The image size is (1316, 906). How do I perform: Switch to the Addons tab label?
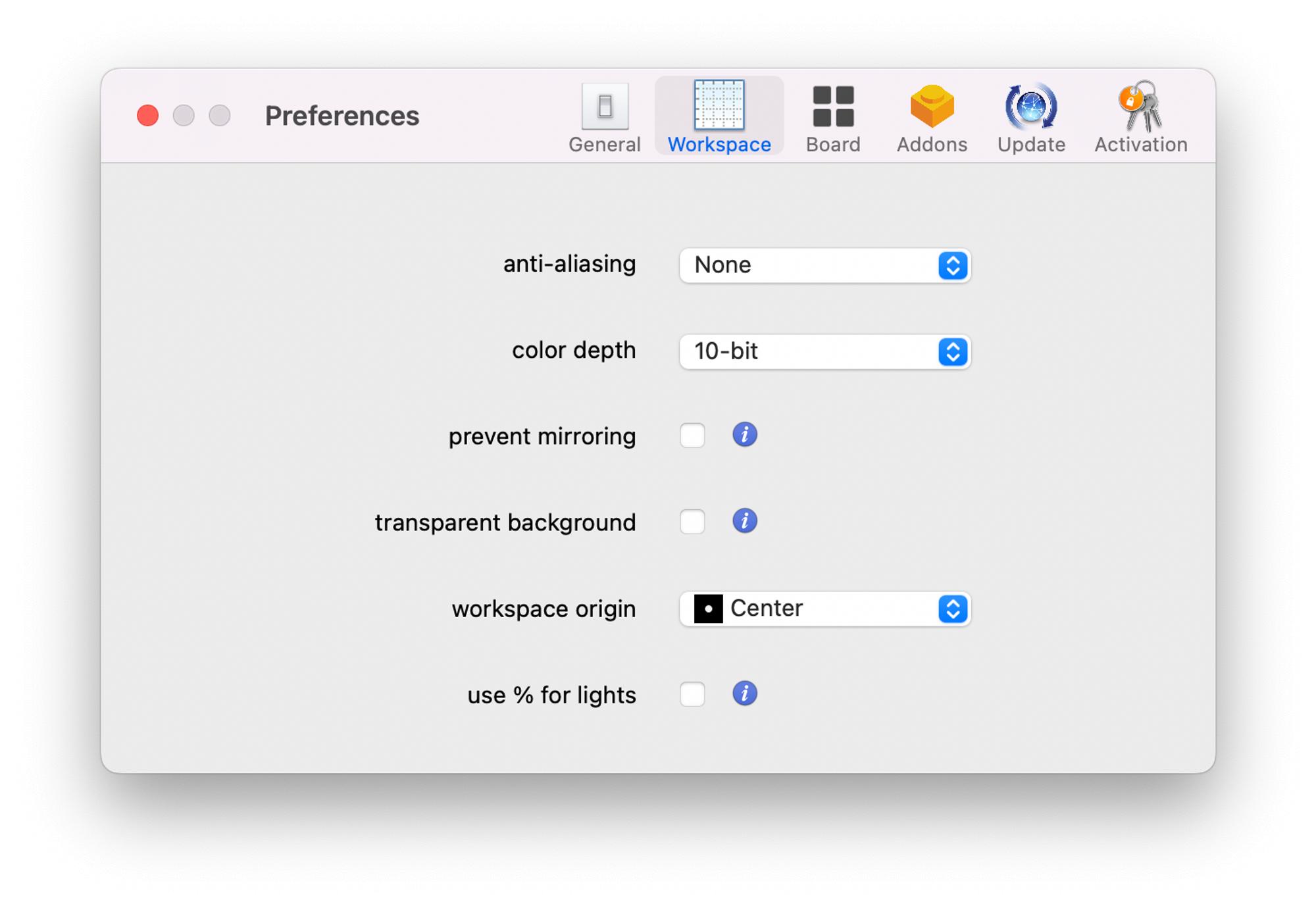pos(932,145)
